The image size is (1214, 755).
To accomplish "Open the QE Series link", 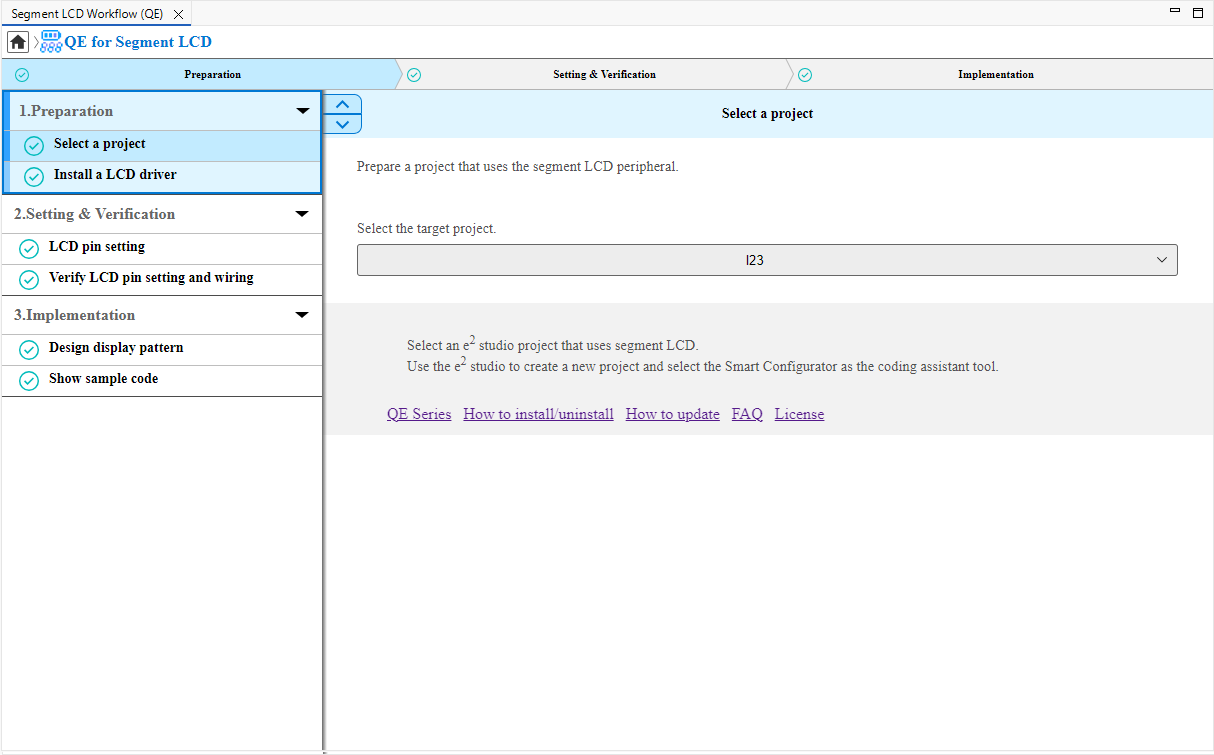I will (419, 414).
